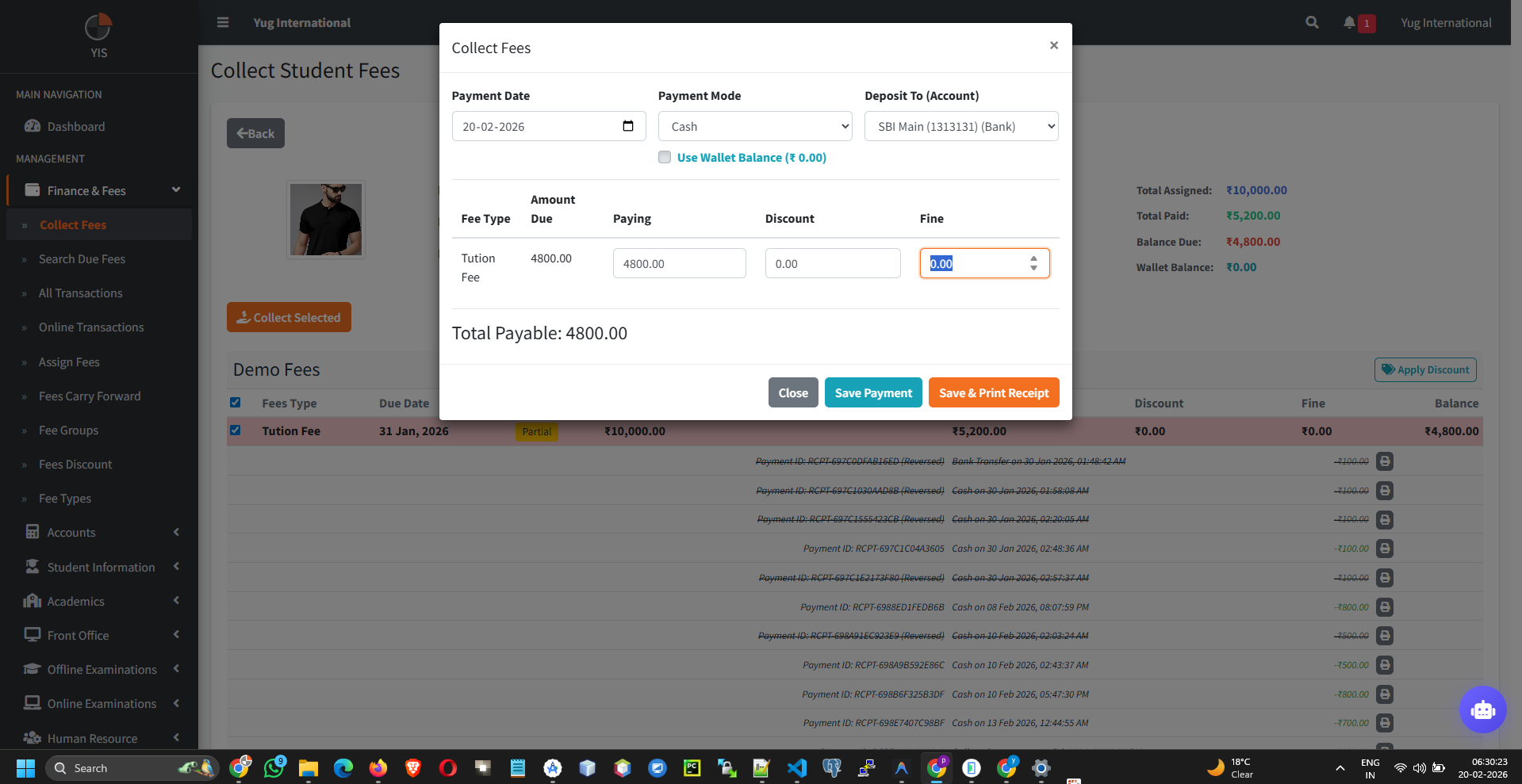Open the Payment Mode dropdown

click(754, 126)
